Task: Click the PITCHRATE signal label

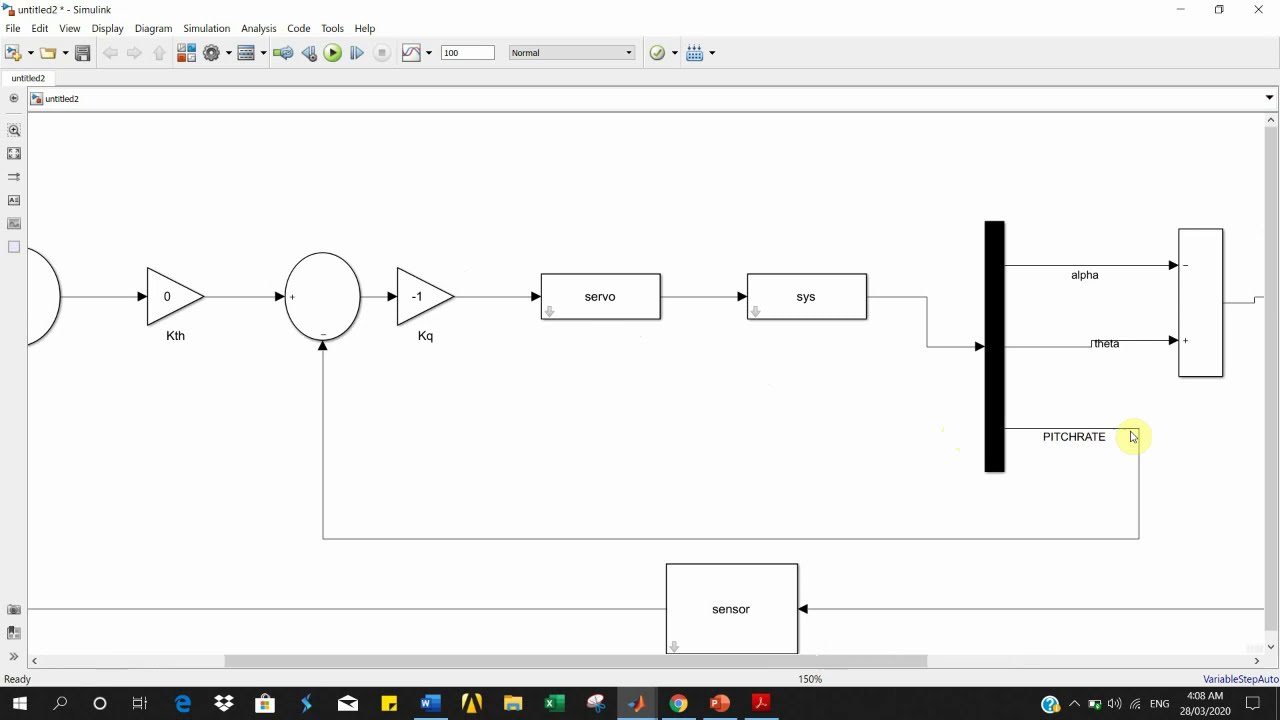Action: pyautogui.click(x=1074, y=437)
